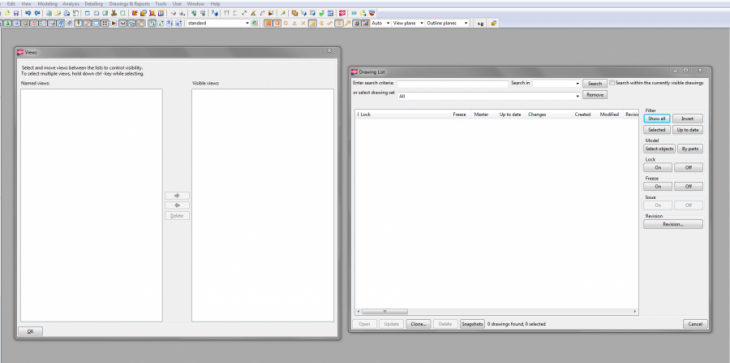This screenshot has height=363, width=730.
Task: Click the Remove button in Drawing List
Action: point(595,95)
